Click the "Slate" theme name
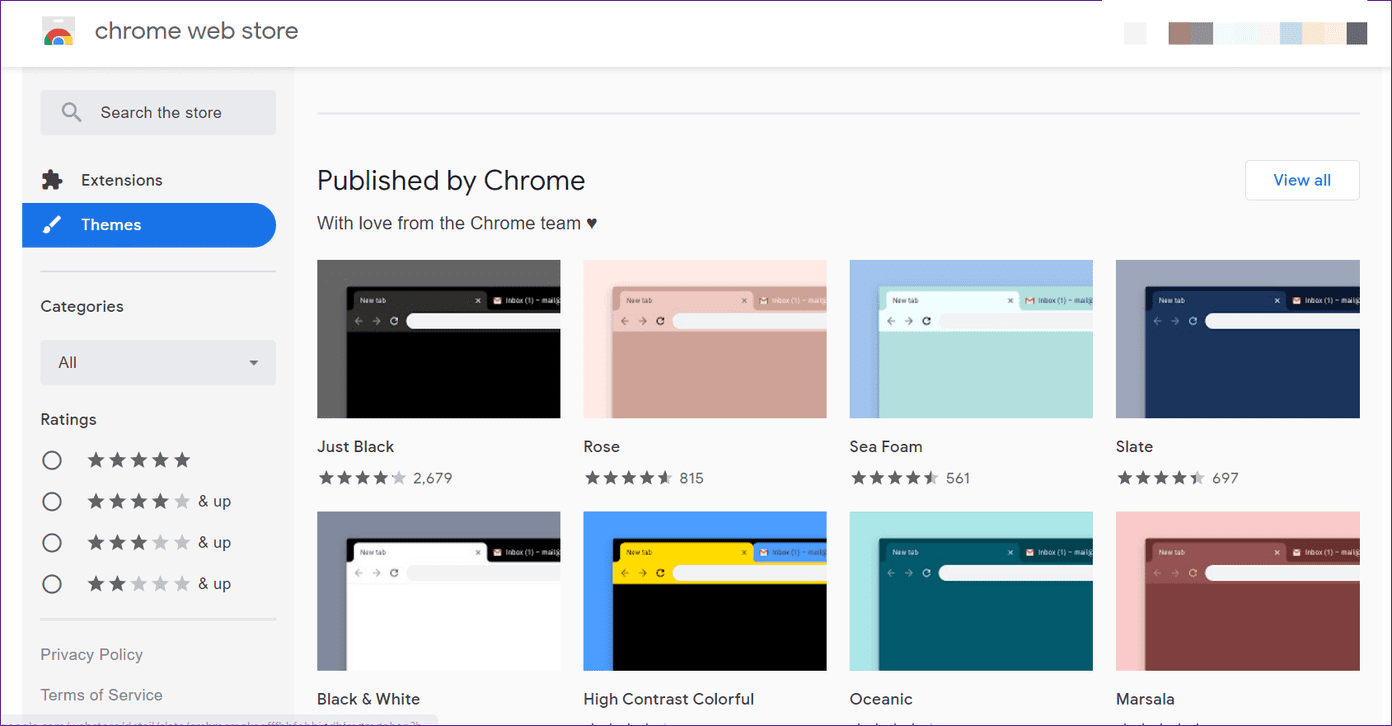This screenshot has height=726, width=1392. (x=1135, y=447)
